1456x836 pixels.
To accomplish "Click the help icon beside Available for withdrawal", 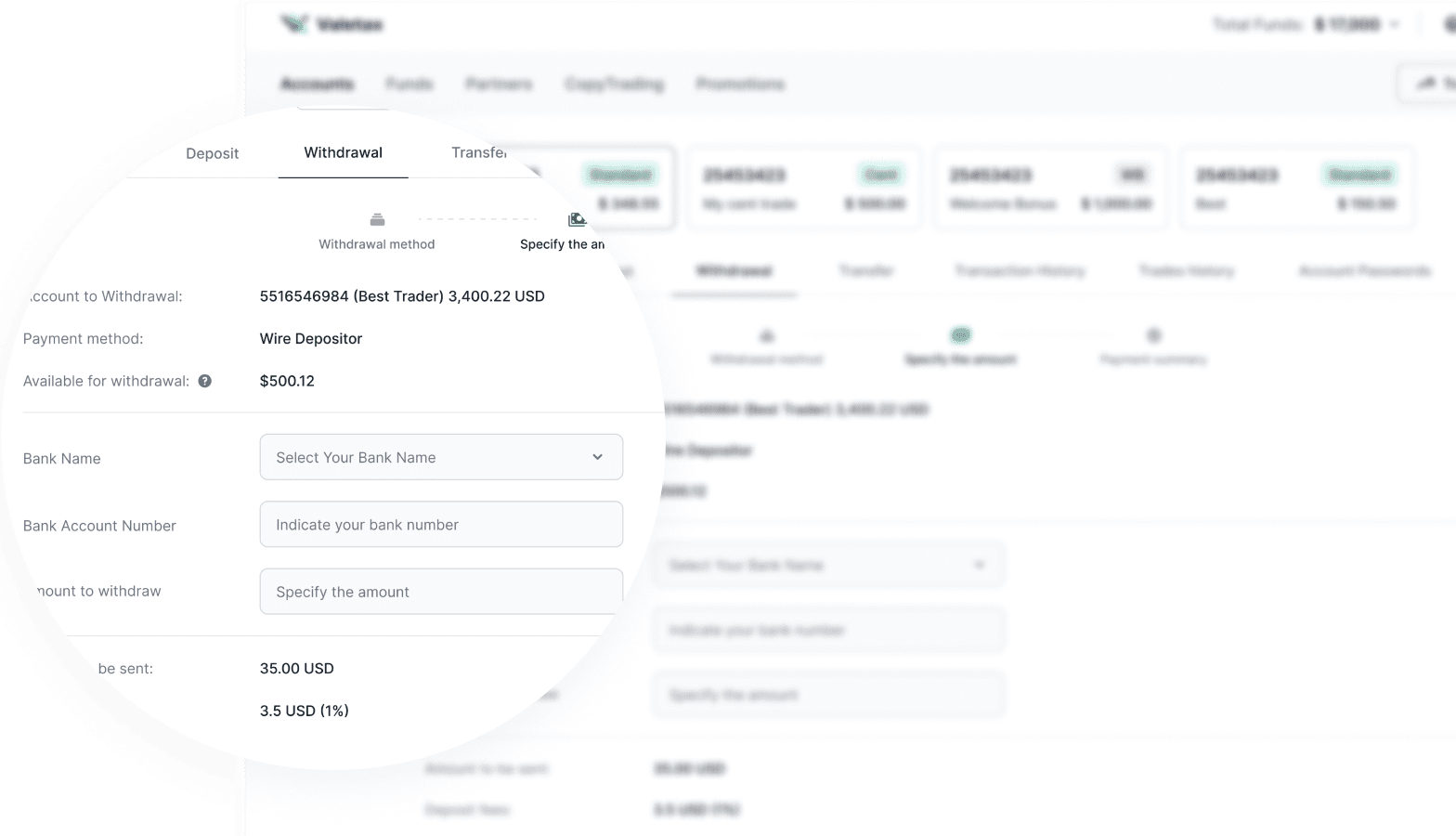I will click(205, 381).
